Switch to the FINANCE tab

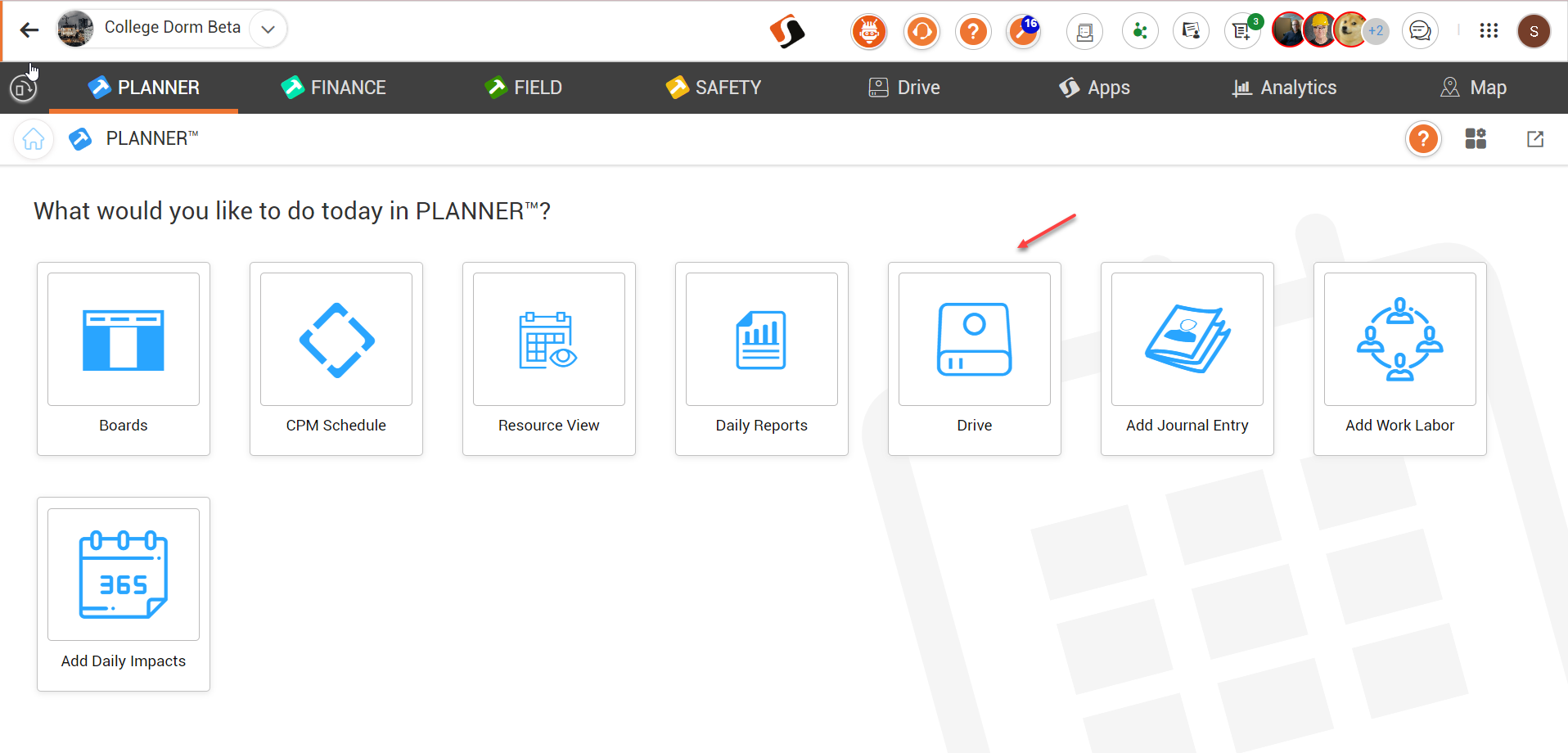(333, 88)
